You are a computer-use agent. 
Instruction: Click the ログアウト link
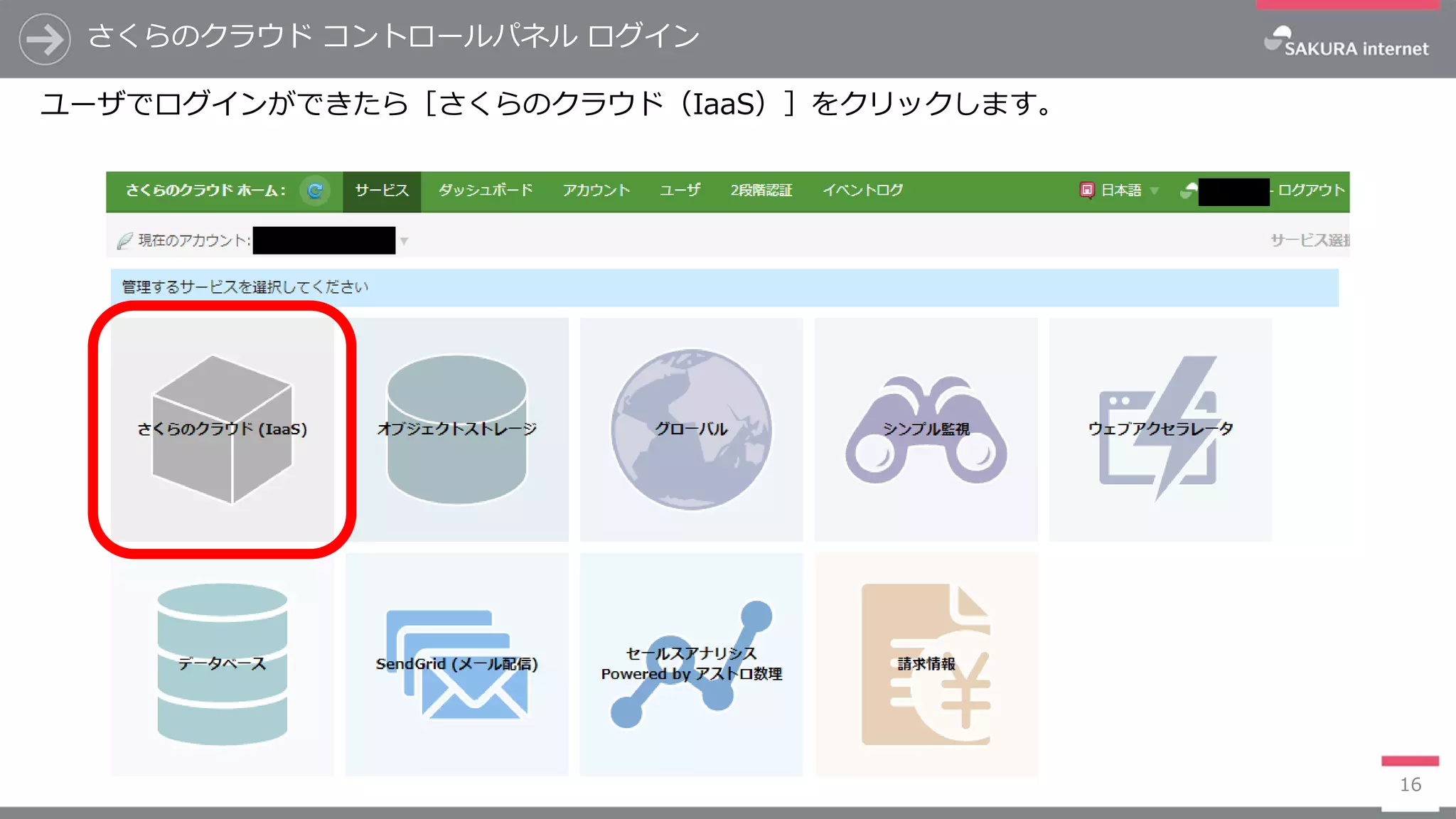pos(1312,191)
